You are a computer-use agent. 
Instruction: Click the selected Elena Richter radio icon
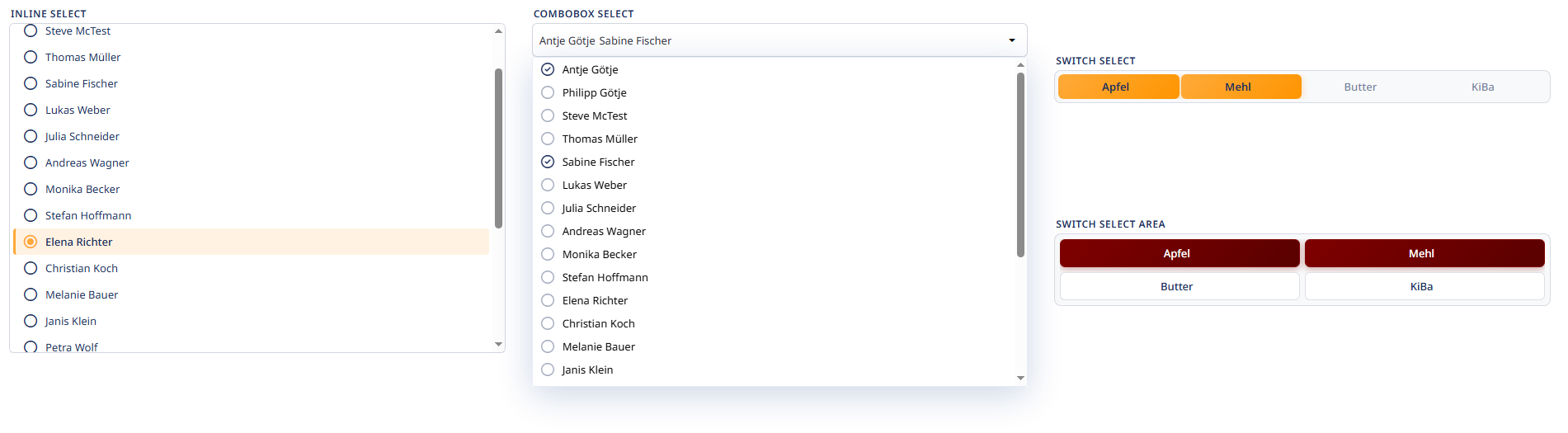31,242
